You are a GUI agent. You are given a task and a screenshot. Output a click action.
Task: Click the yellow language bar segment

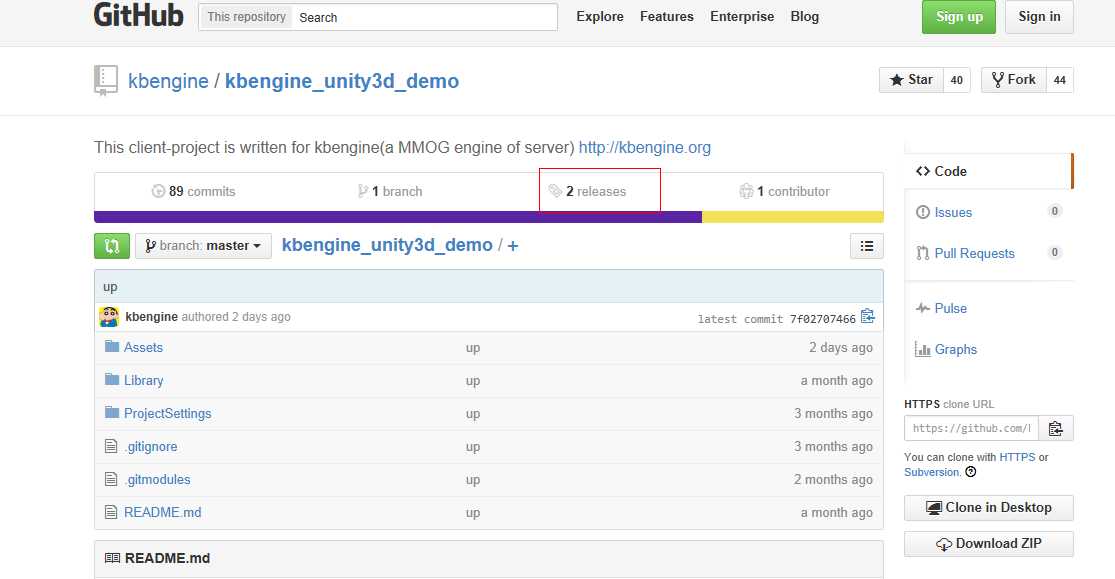point(793,217)
